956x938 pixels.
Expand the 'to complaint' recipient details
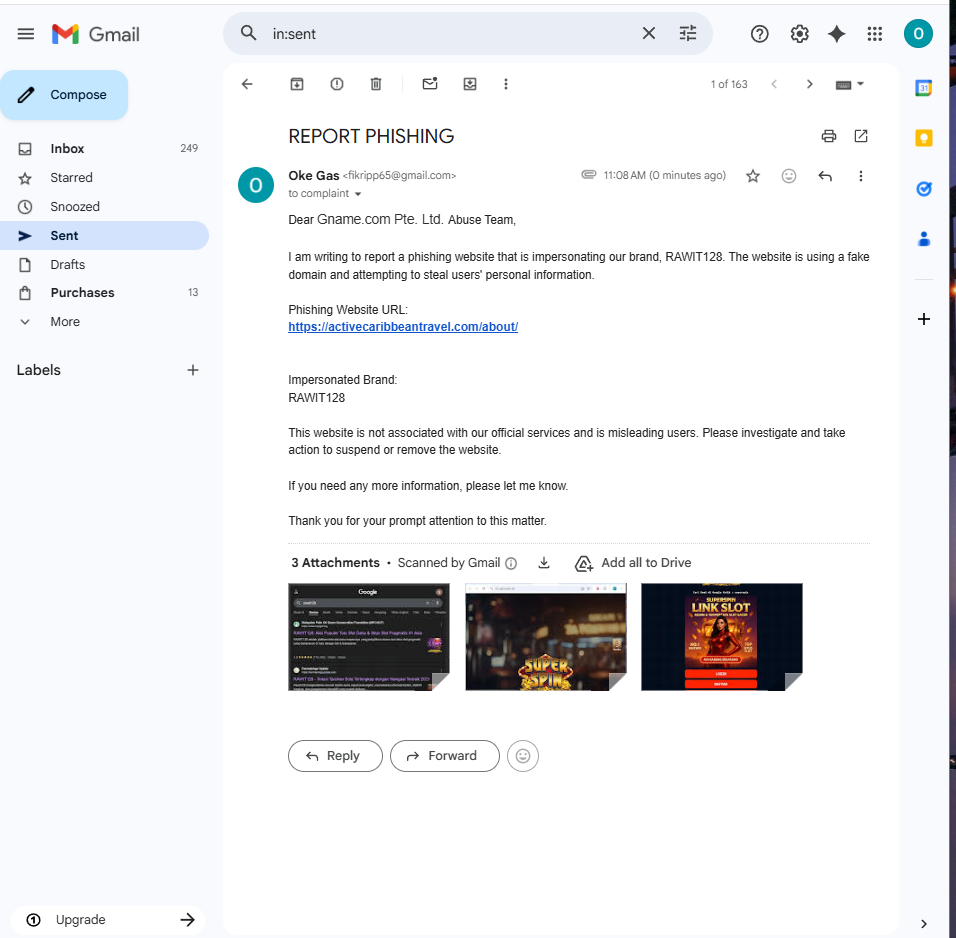tap(358, 194)
